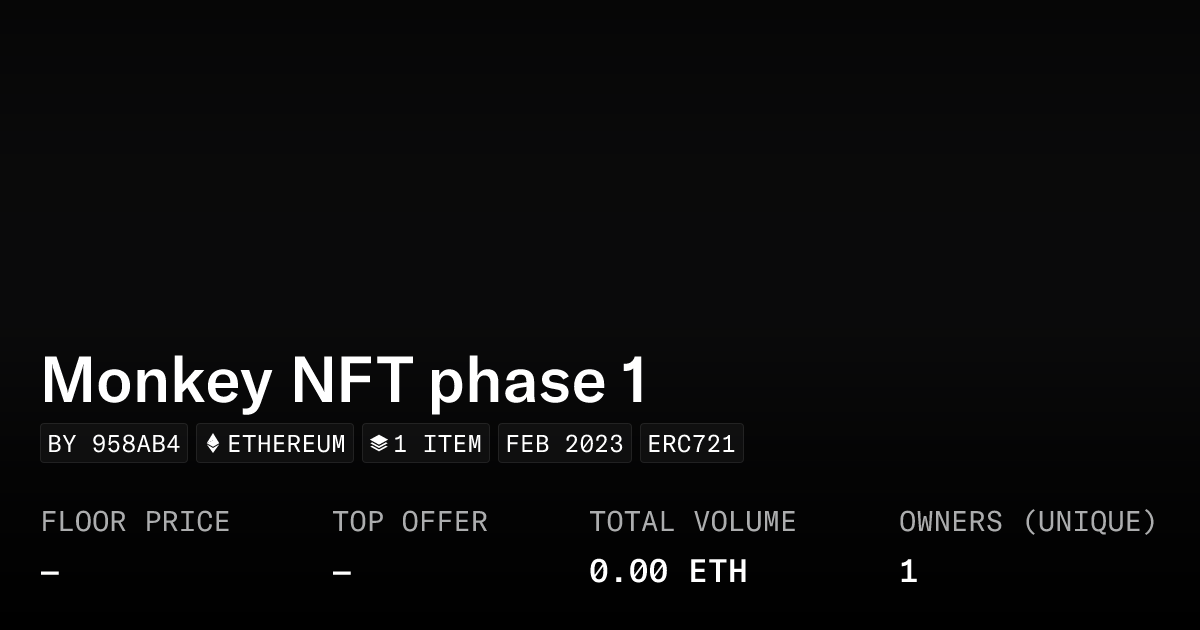Click the OWNERS (UNIQUE) label

1027,522
